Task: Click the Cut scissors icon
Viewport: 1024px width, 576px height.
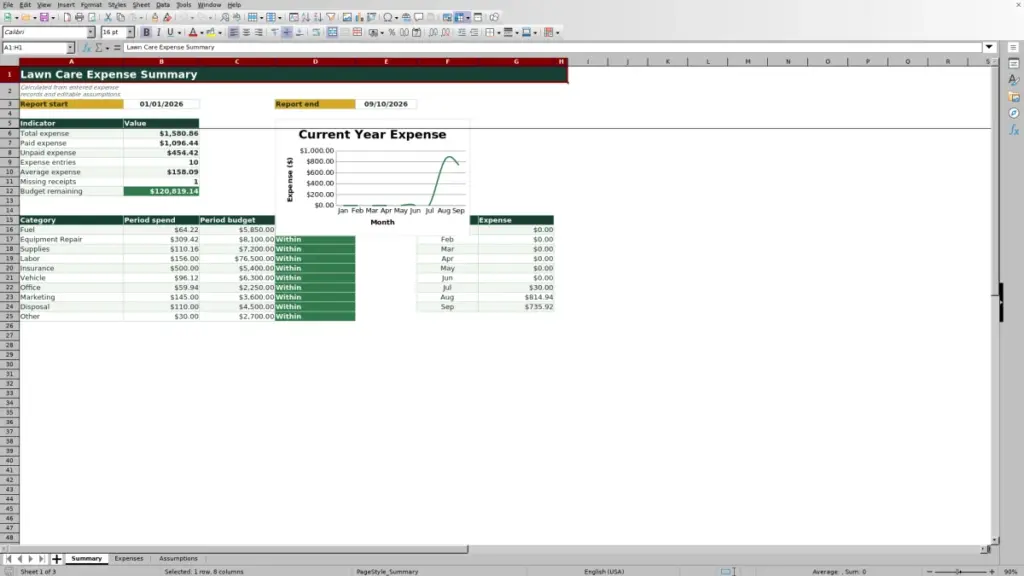Action: [108, 18]
